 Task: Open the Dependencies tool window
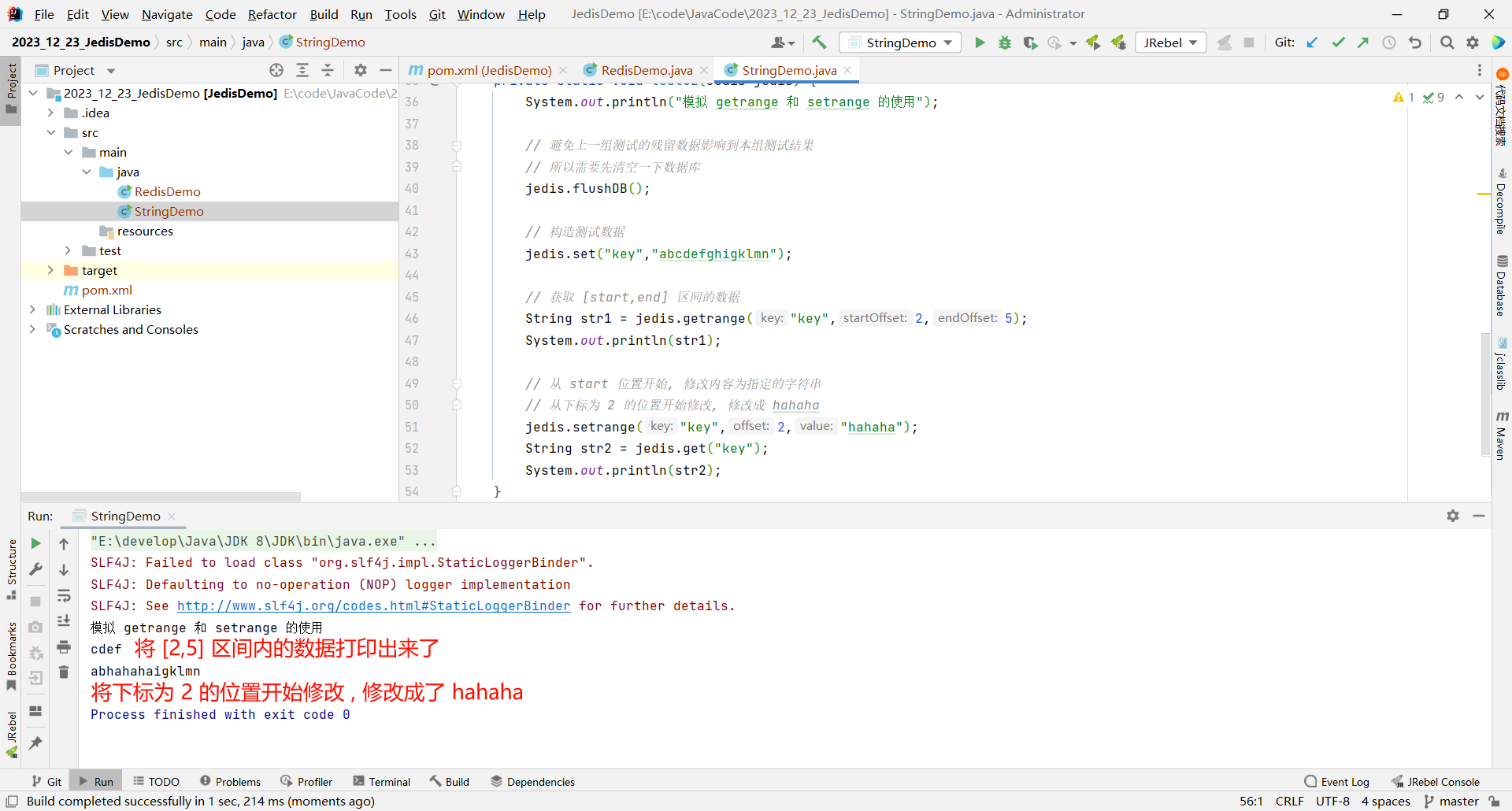(x=533, y=781)
